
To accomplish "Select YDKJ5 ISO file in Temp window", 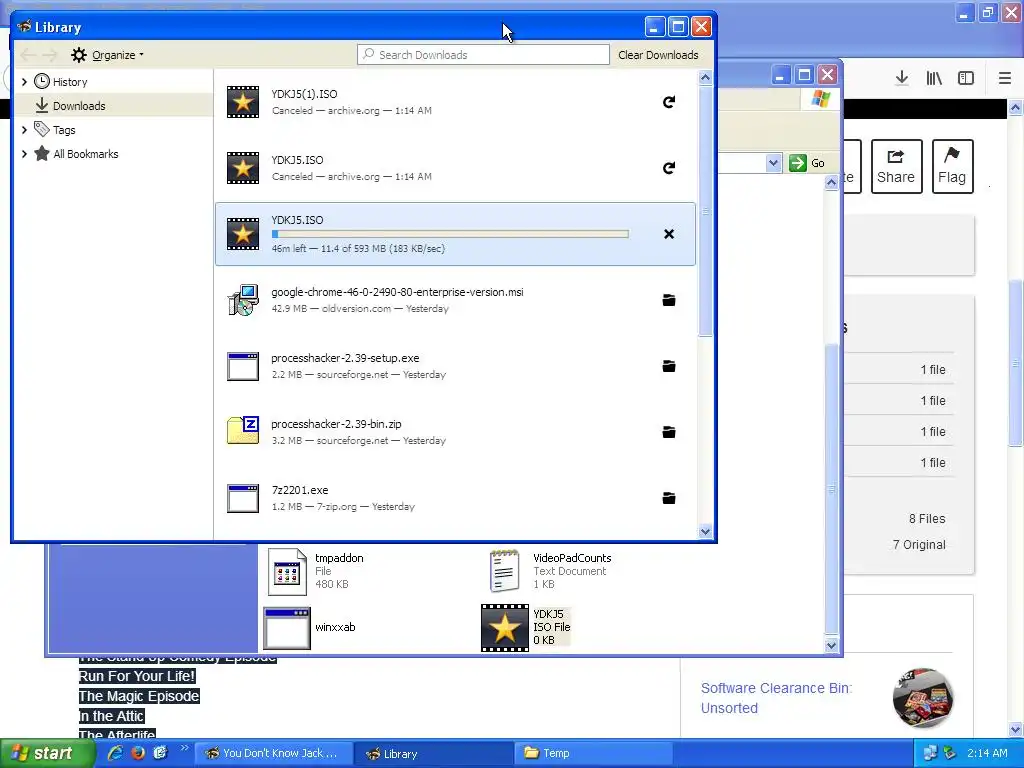I will tap(526, 628).
